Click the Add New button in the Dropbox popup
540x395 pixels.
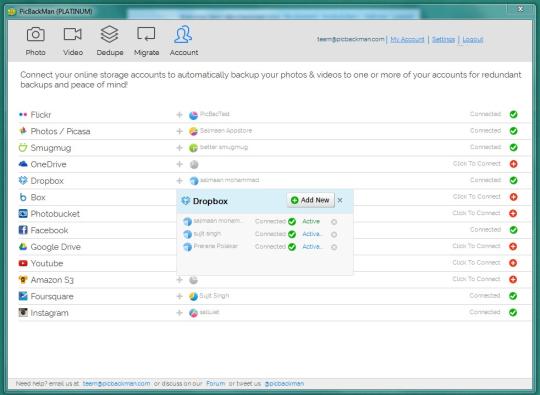coord(310,200)
